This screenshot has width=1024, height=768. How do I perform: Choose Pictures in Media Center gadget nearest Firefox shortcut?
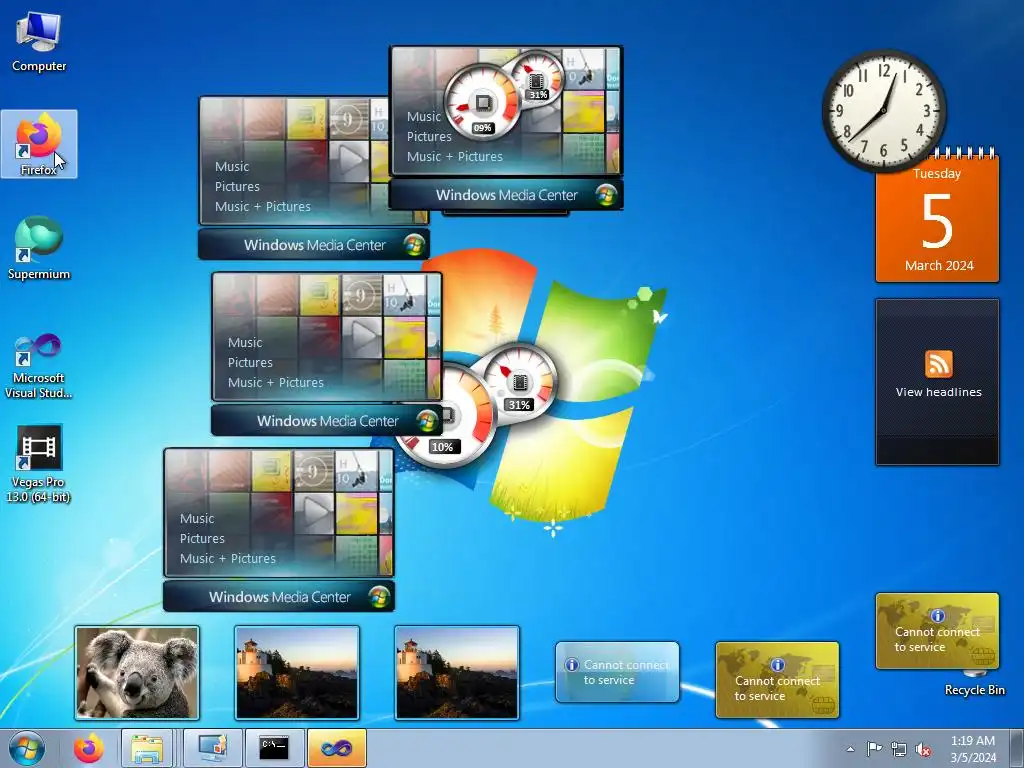coord(237,187)
